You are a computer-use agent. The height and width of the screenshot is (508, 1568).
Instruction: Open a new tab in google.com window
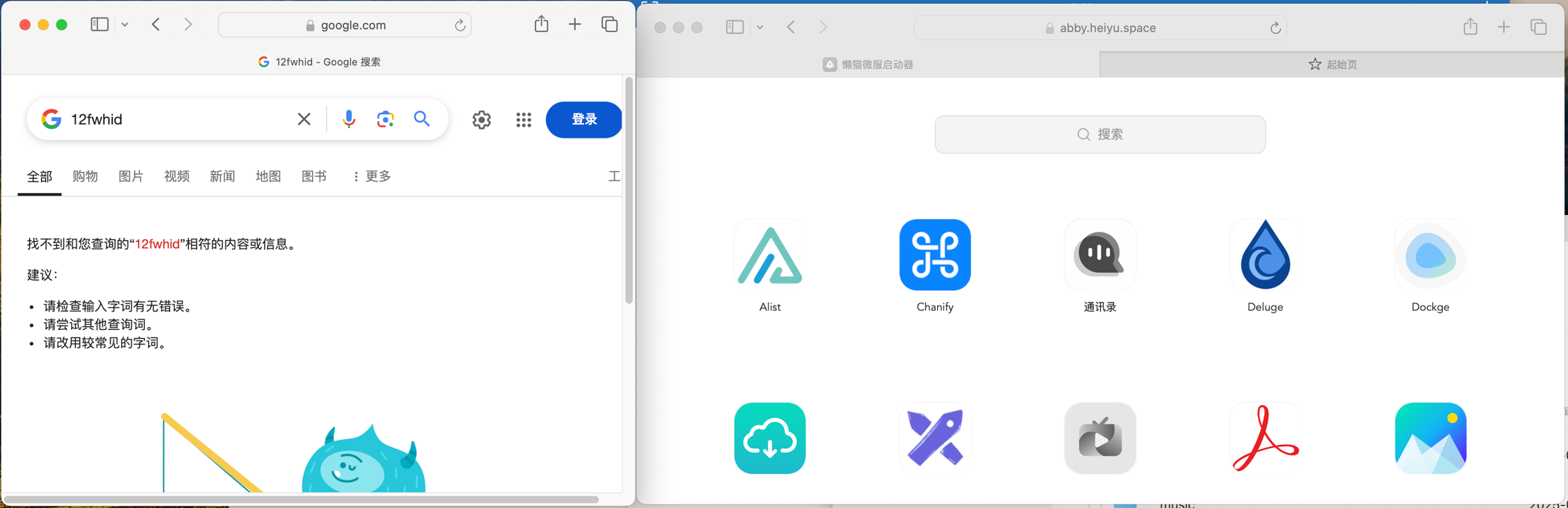coord(574,24)
